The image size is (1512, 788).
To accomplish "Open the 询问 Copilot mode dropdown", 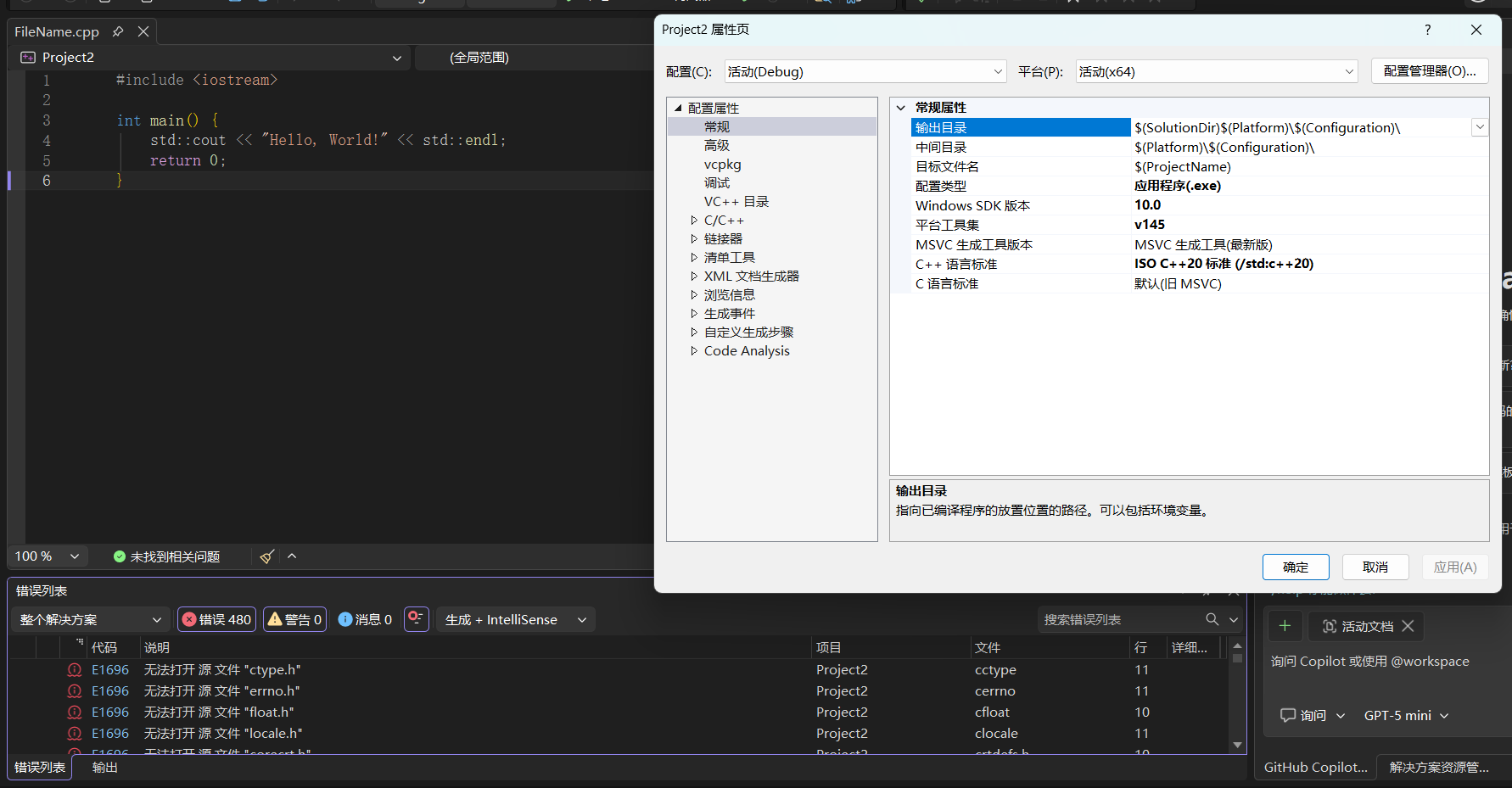I will [x=1313, y=716].
